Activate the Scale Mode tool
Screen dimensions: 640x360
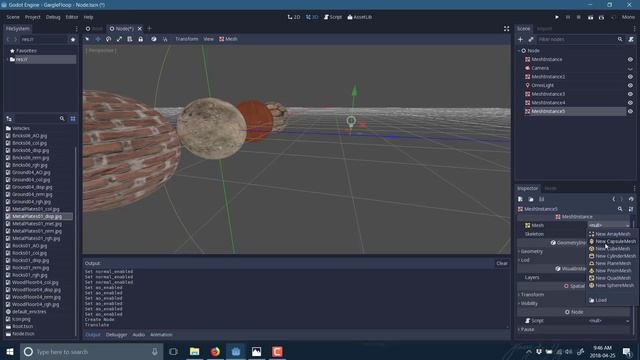(119, 39)
